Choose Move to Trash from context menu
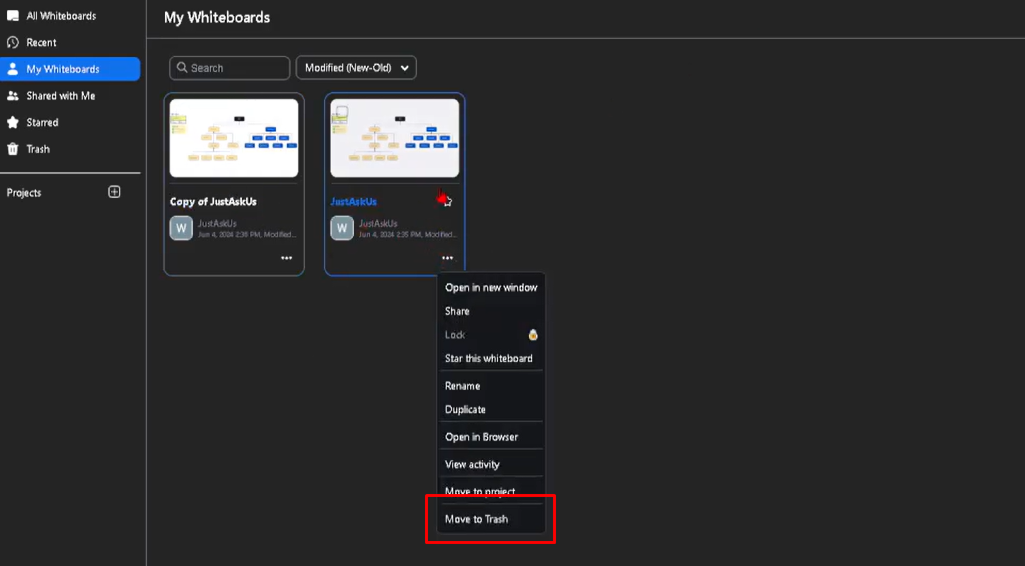Screen dimensions: 1025x566 tap(476, 519)
